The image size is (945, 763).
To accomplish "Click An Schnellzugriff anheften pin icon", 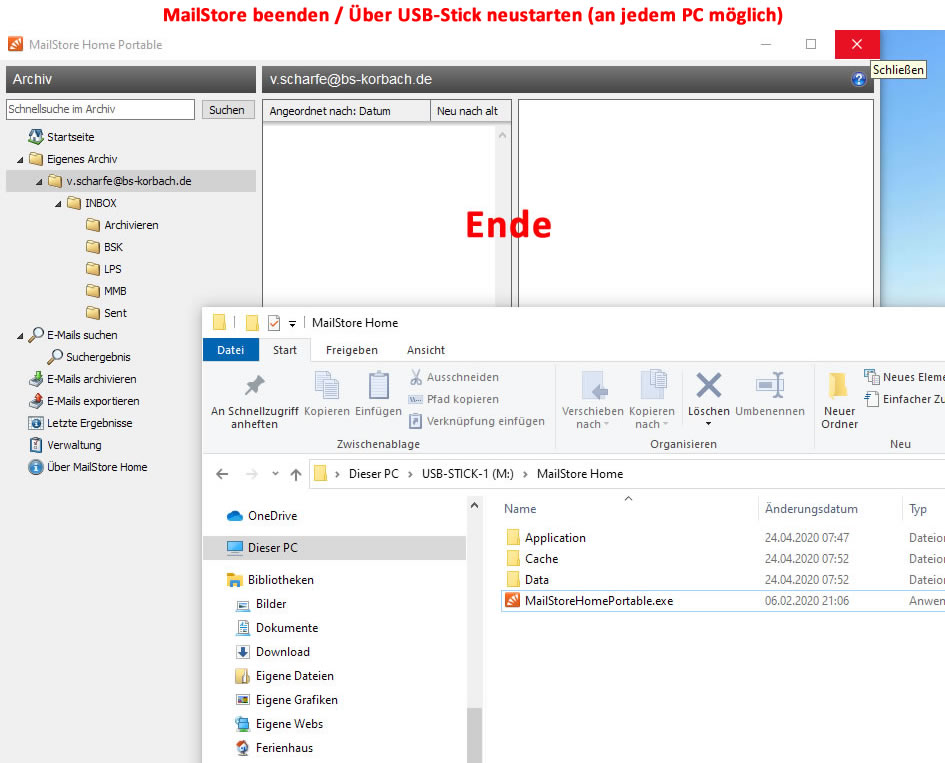I will click(254, 385).
